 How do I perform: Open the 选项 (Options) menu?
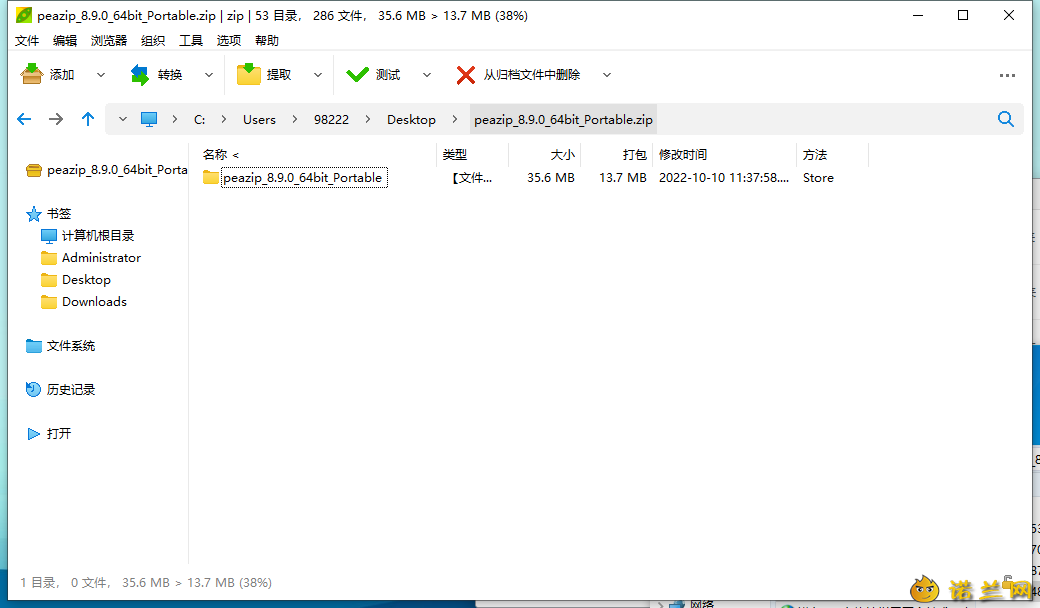(229, 40)
